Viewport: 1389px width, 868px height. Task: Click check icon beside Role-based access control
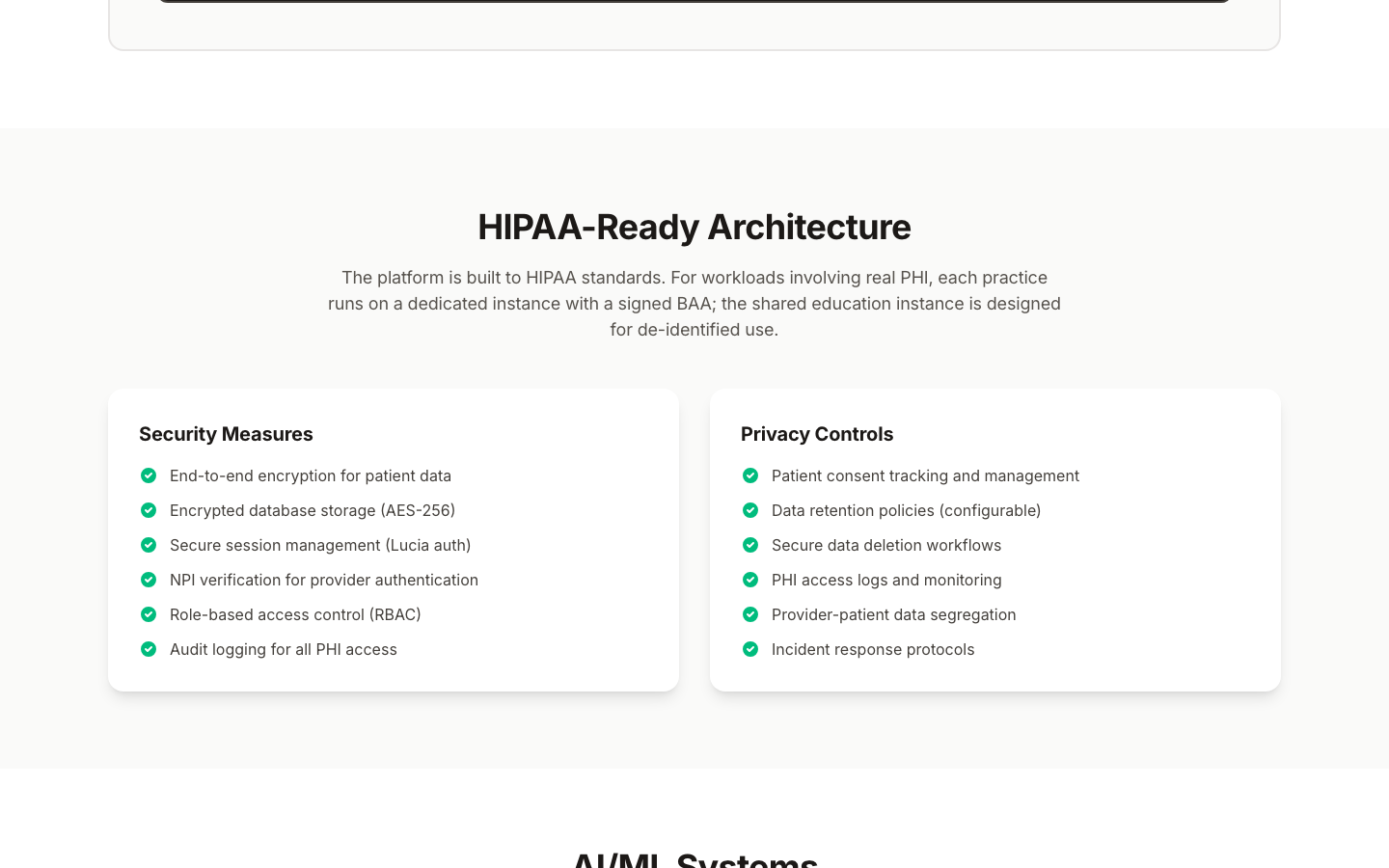click(149, 614)
